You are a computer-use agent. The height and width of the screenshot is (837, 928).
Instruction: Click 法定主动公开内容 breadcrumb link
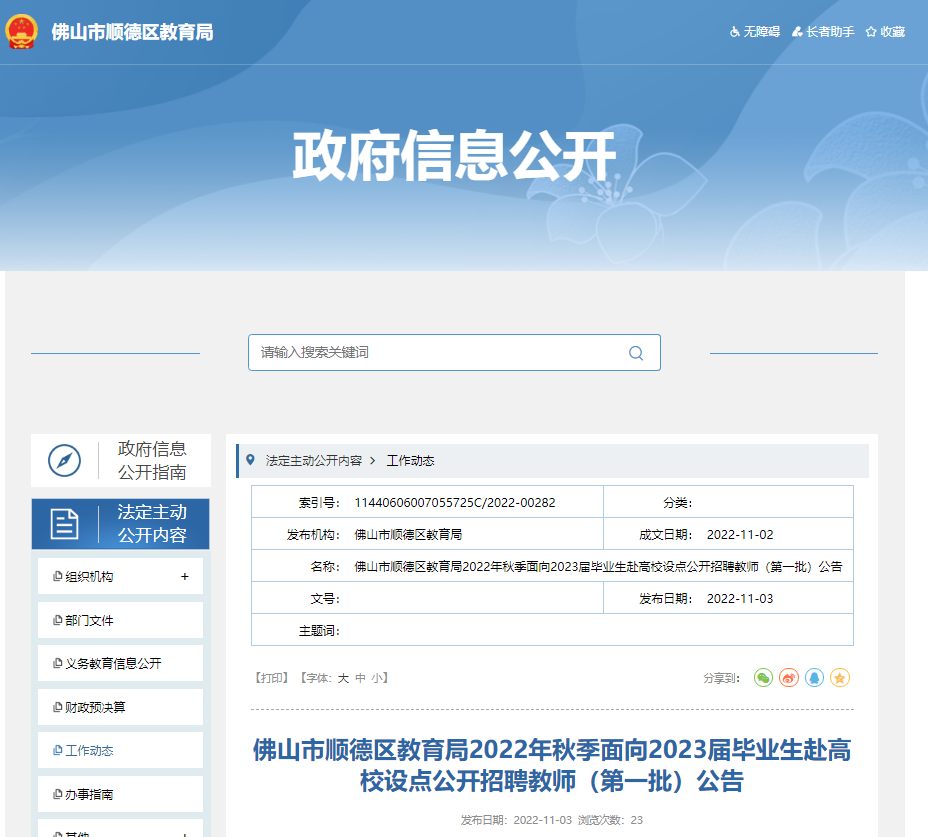click(313, 461)
